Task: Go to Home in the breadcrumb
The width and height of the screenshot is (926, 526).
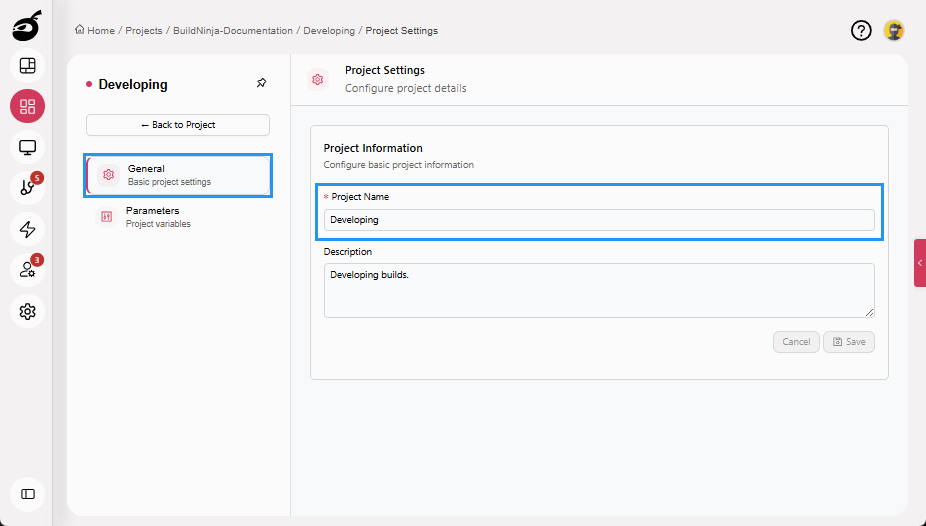Action: (x=101, y=31)
